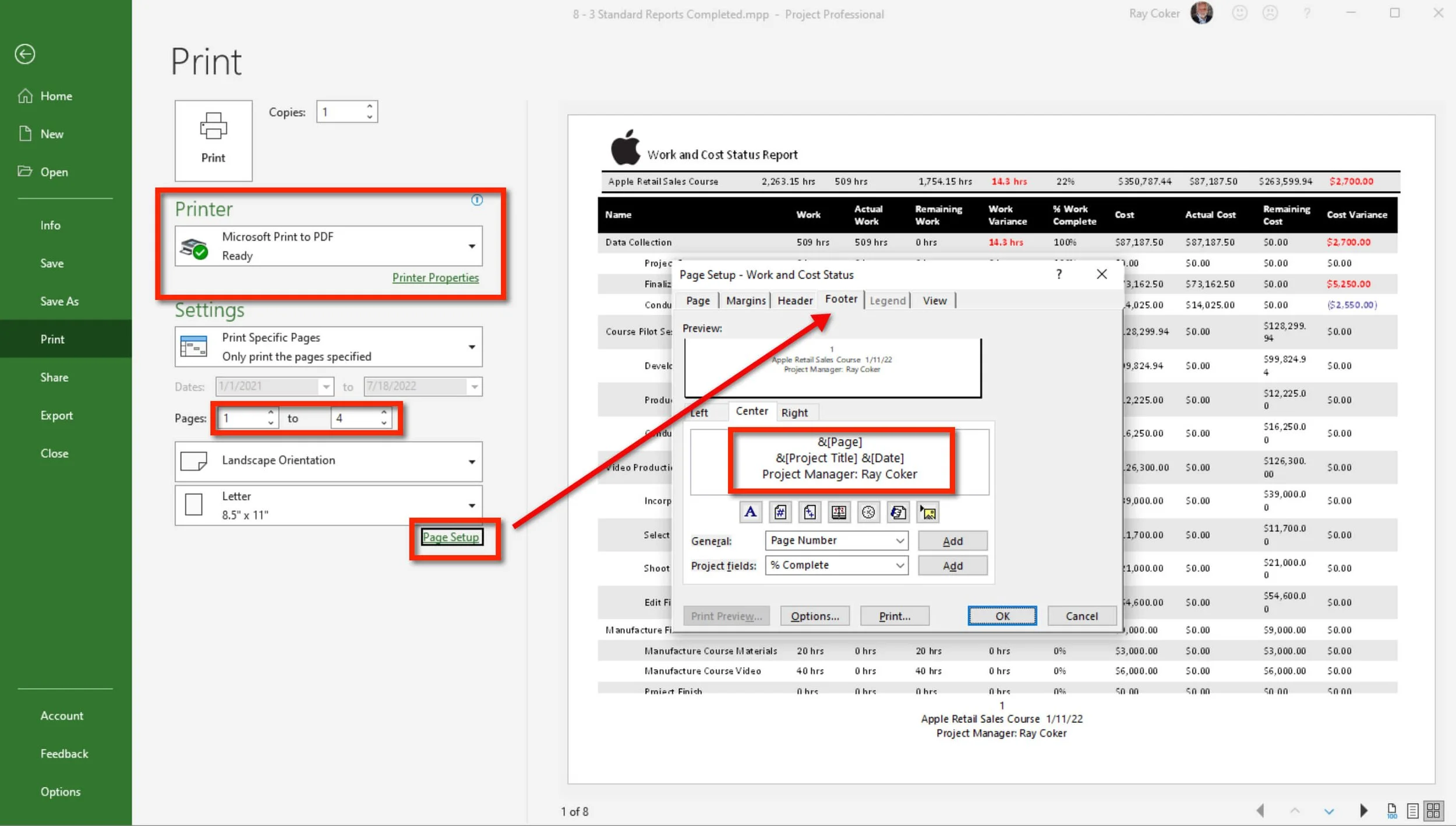Click the happy face feedback icon
1456x826 pixels.
(x=1239, y=13)
